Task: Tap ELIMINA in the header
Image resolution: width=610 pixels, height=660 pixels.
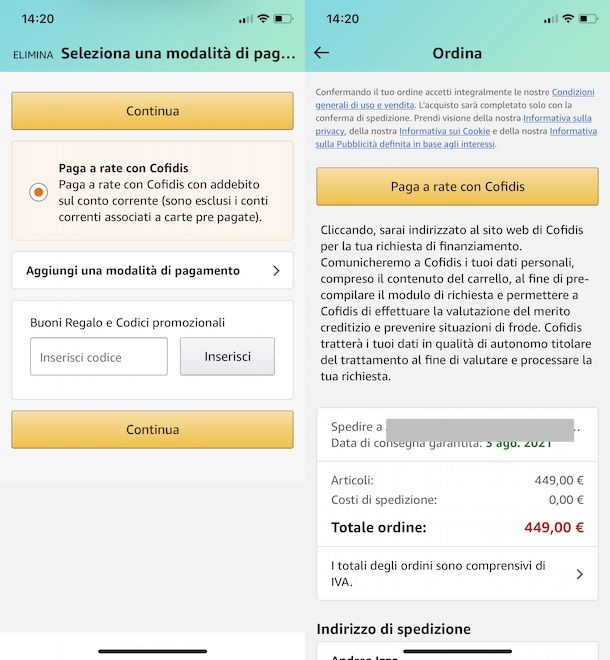Action: (33, 55)
